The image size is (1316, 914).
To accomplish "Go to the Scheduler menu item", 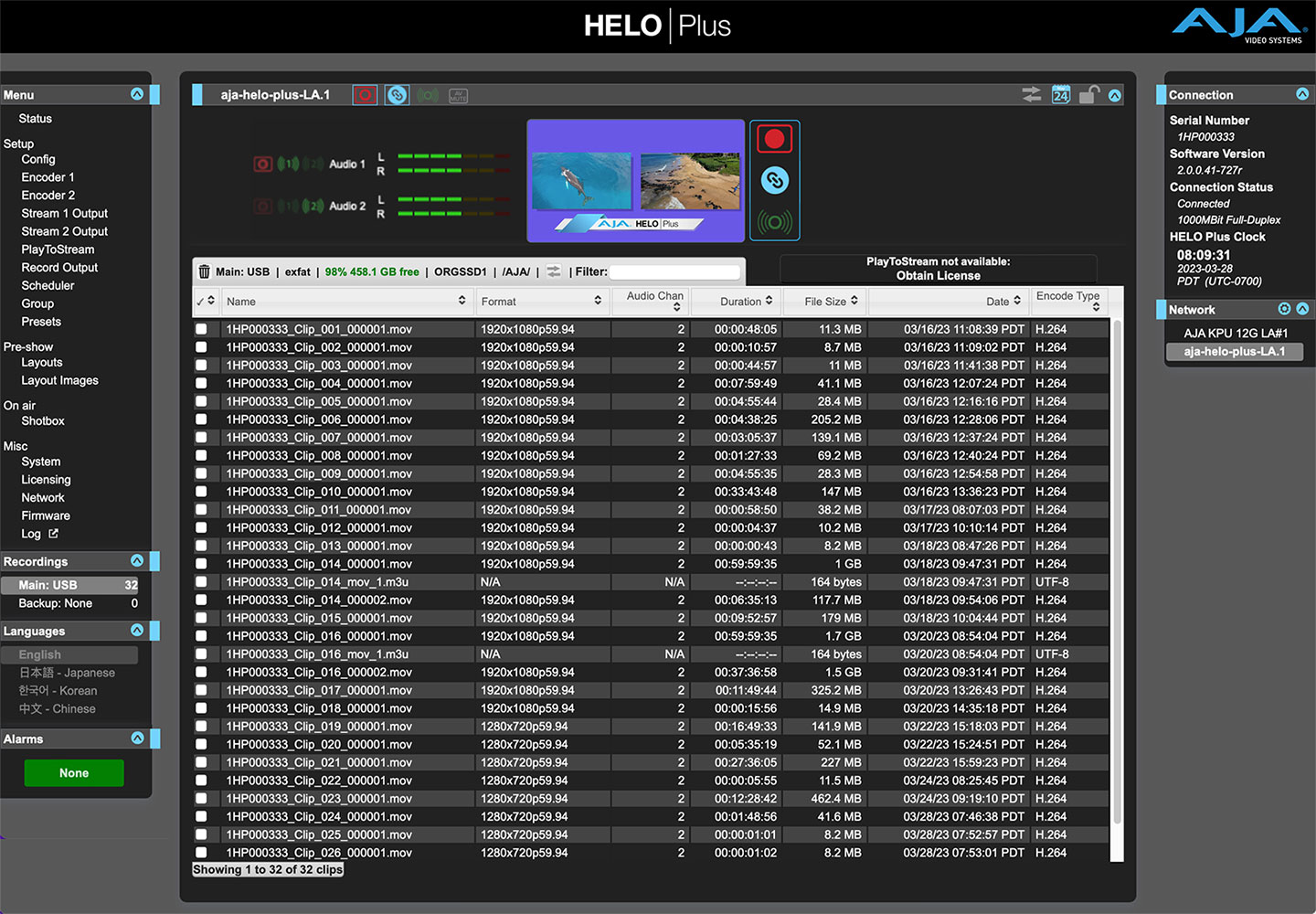I will click(x=48, y=285).
